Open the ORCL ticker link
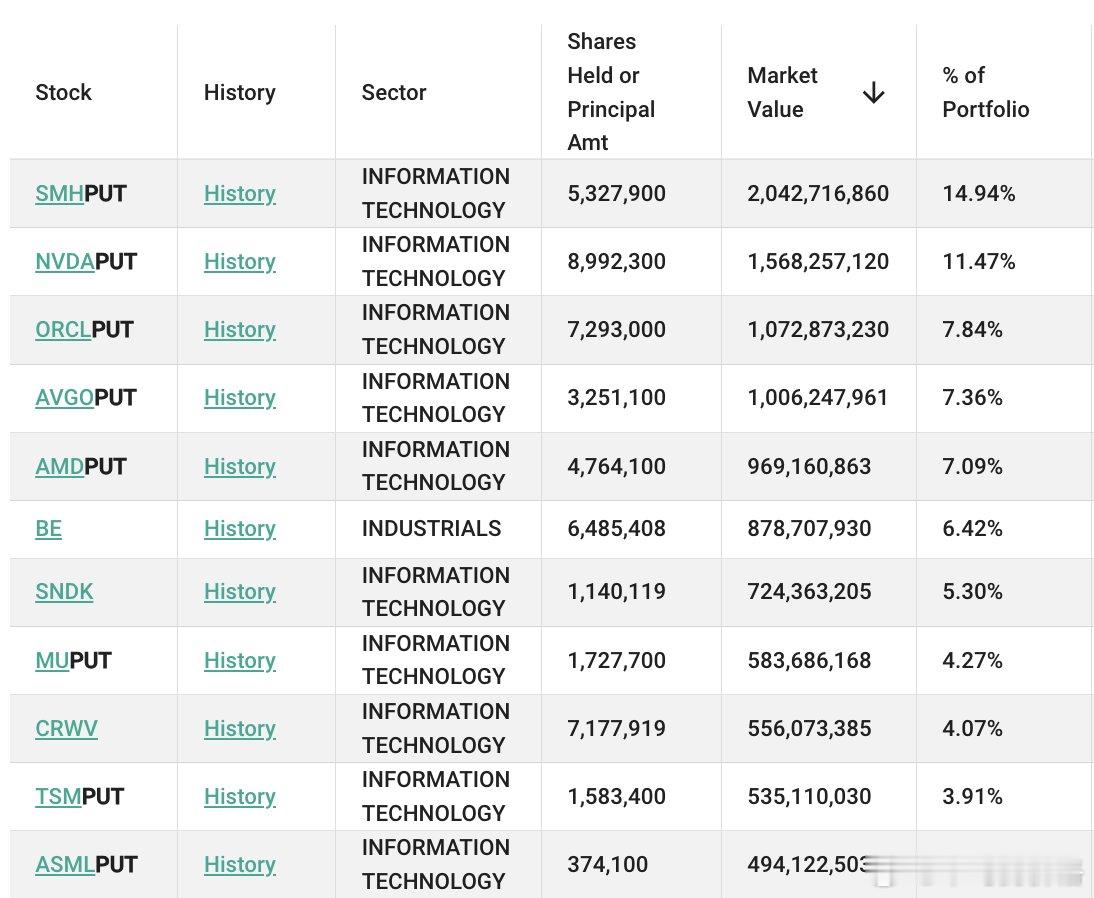 (x=63, y=329)
